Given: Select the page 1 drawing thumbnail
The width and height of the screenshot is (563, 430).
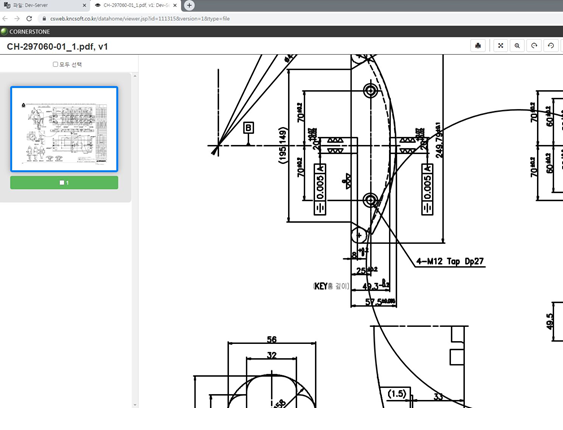Looking at the screenshot, I should tap(64, 129).
